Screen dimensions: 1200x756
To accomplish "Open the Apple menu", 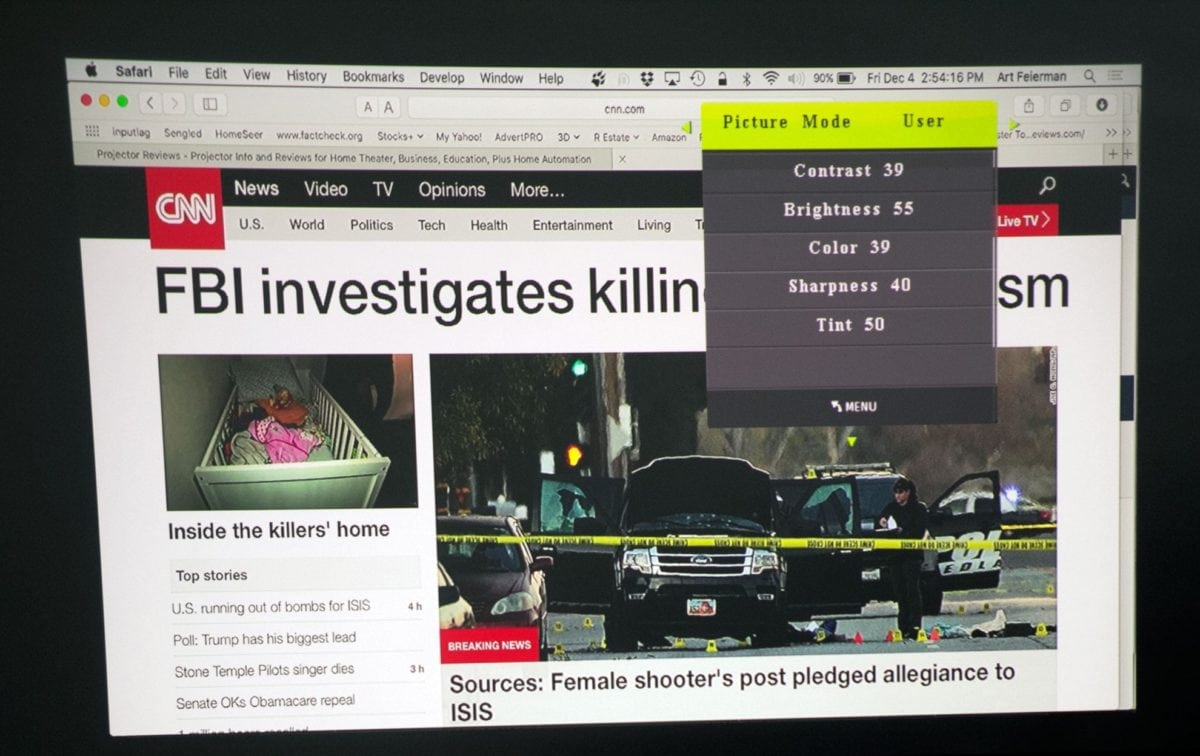I will click(x=91, y=72).
